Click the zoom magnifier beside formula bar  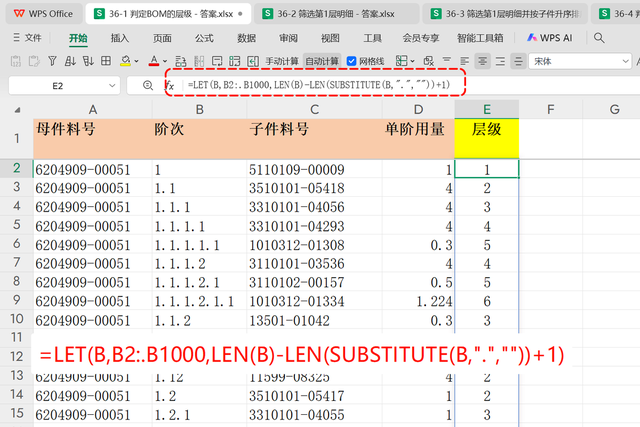pos(148,85)
